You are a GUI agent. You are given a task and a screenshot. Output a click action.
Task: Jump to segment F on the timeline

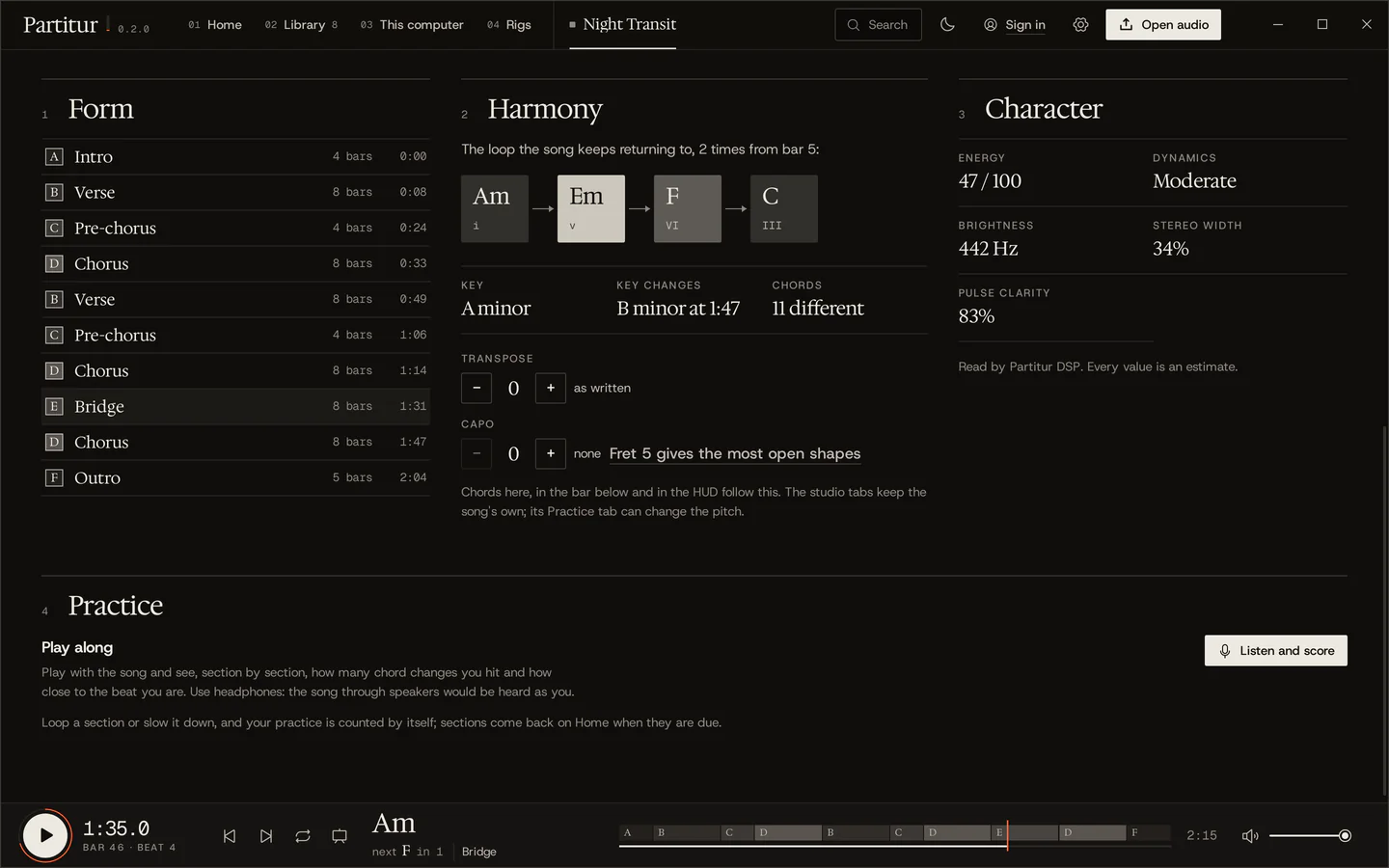click(x=1148, y=832)
